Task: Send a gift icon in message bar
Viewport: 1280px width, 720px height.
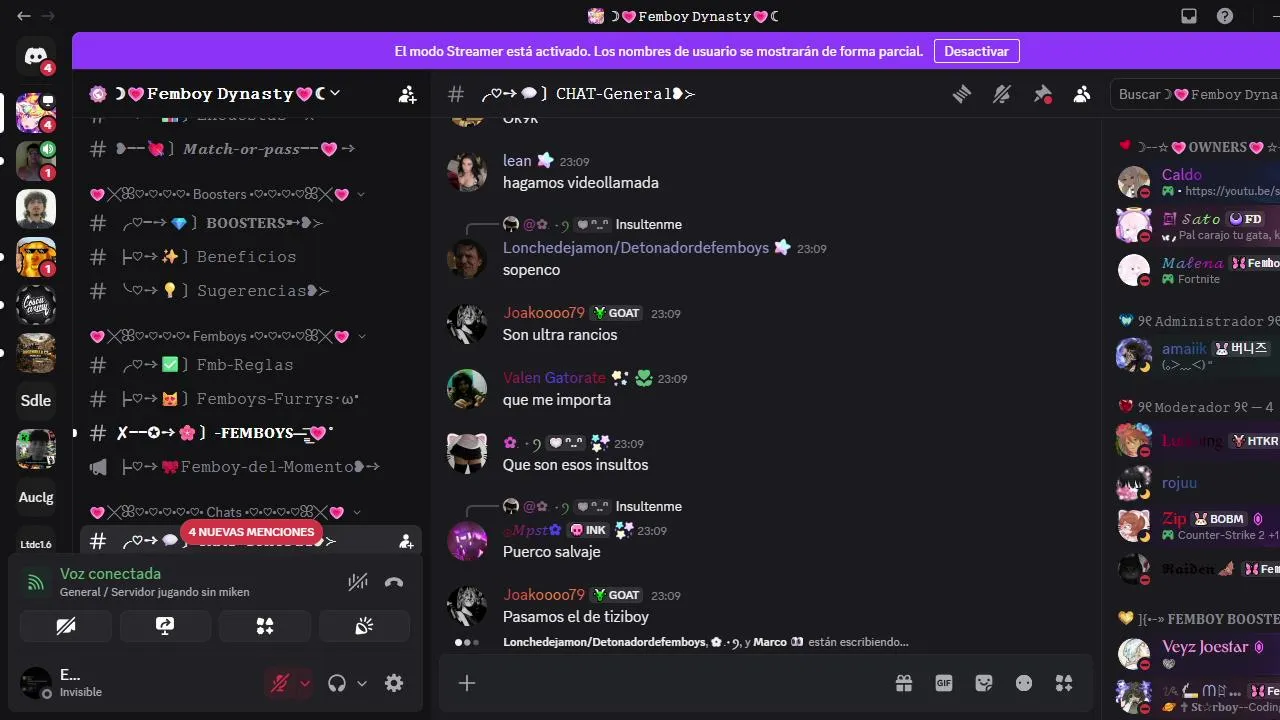Action: pyautogui.click(x=904, y=683)
